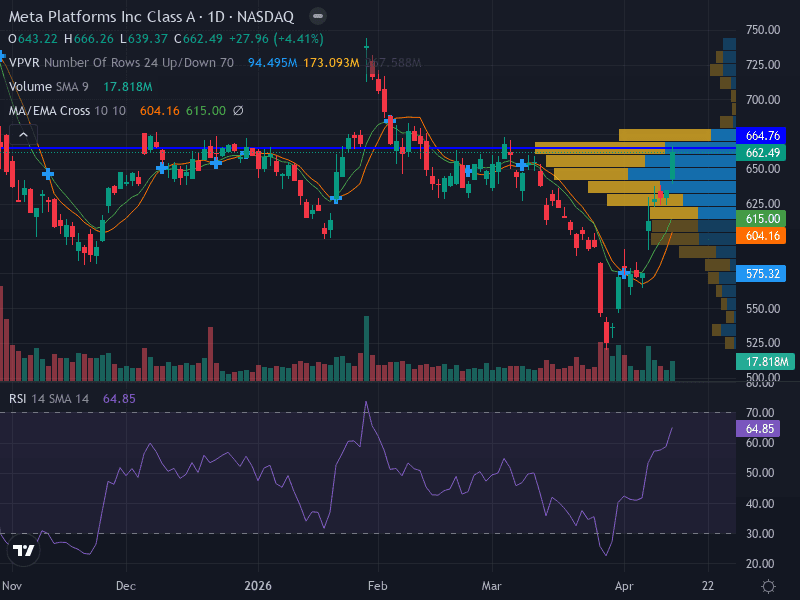Click the Apr label on time axis
The height and width of the screenshot is (600, 800).
click(x=624, y=586)
